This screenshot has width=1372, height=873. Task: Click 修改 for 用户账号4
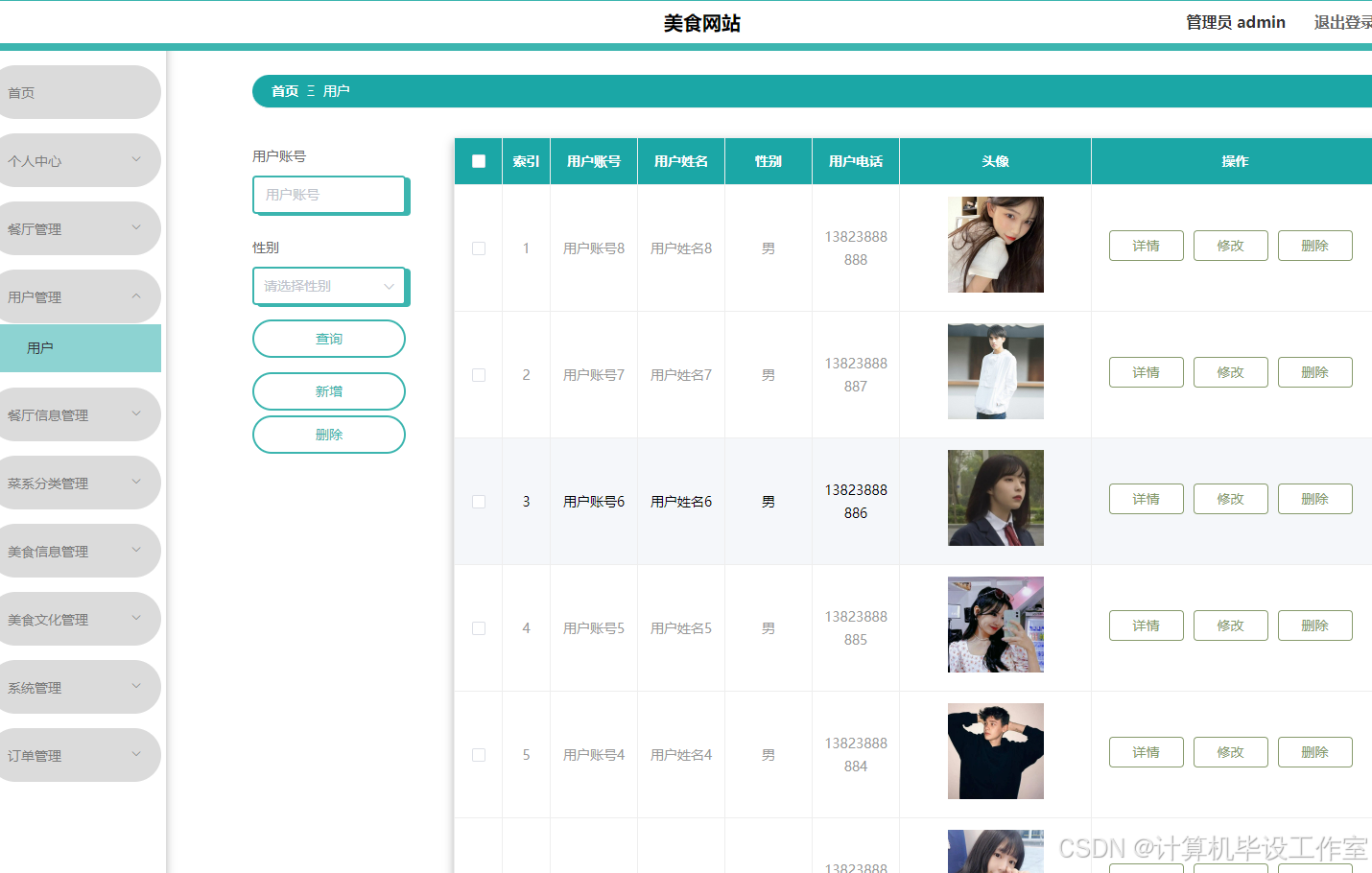point(1231,752)
